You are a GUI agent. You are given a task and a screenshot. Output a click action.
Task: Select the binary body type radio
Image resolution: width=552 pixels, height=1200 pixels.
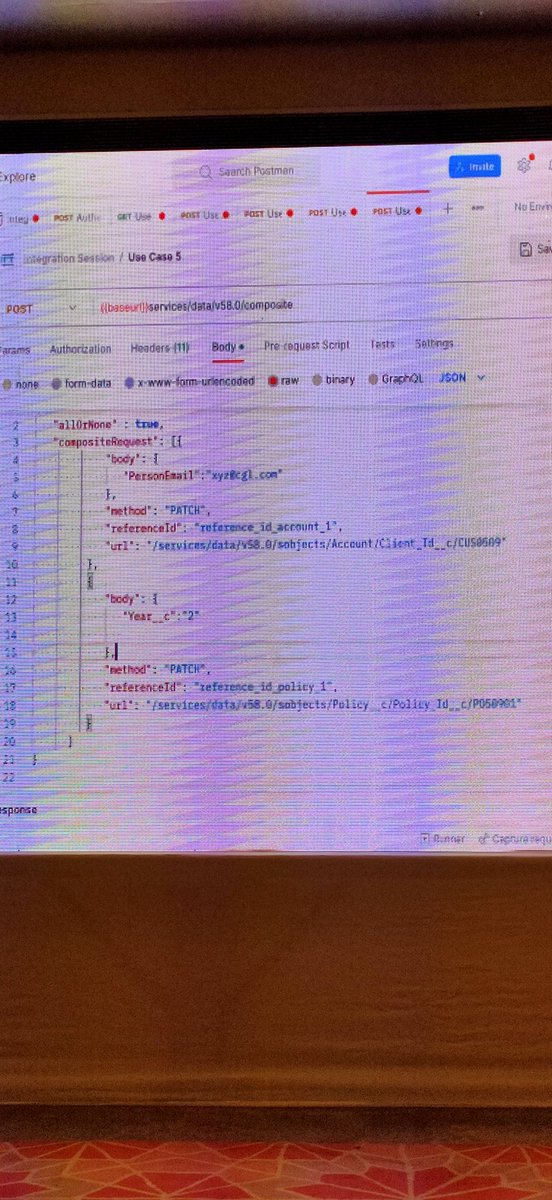(x=318, y=380)
